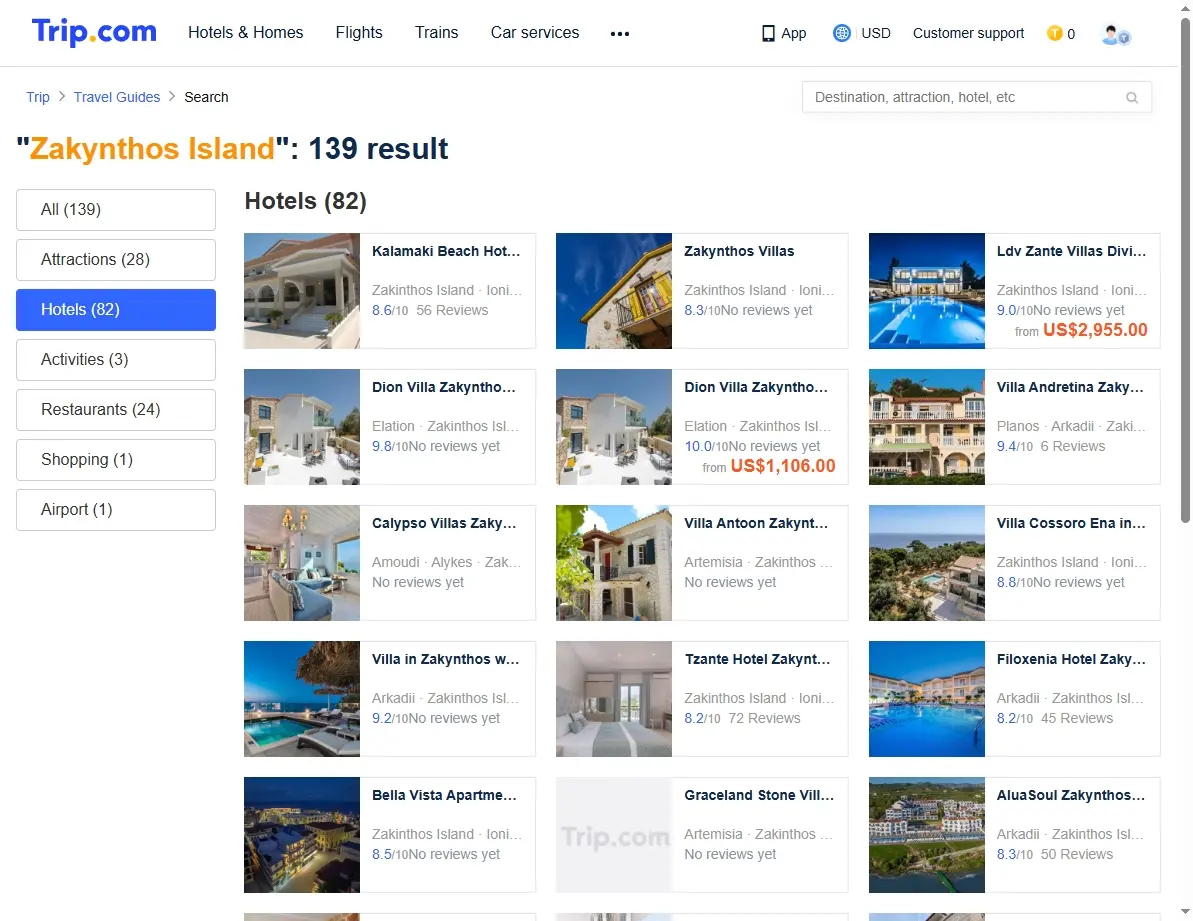Open AluaSoul Zakynthos listing title
This screenshot has width=1193, height=921.
(1071, 796)
